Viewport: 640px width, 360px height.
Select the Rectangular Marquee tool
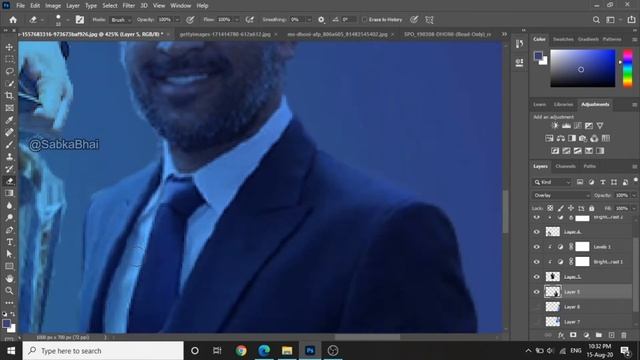(x=9, y=60)
